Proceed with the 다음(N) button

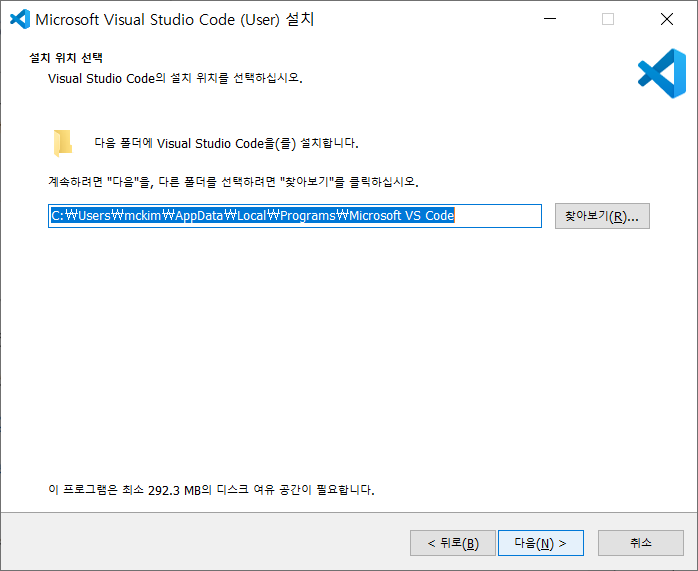point(541,543)
